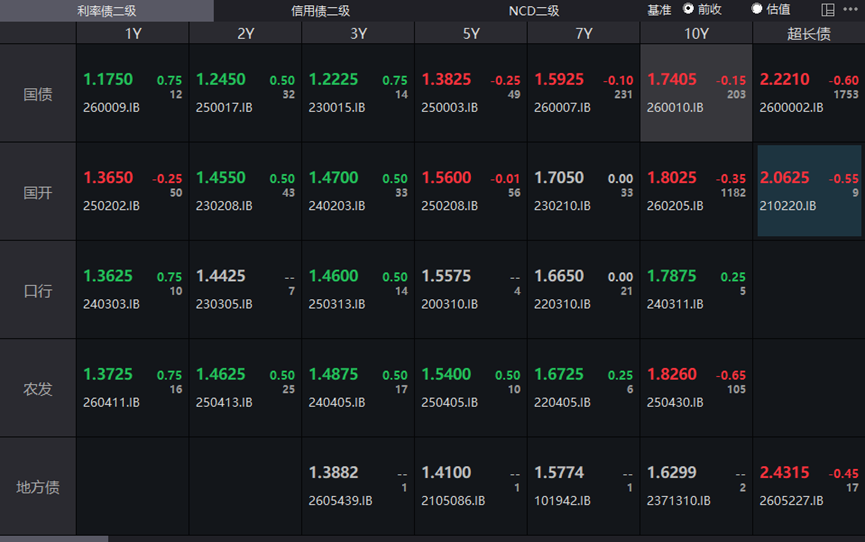Open the NCD二级 tab
Screen dimensions: 865x542
tap(533, 10)
